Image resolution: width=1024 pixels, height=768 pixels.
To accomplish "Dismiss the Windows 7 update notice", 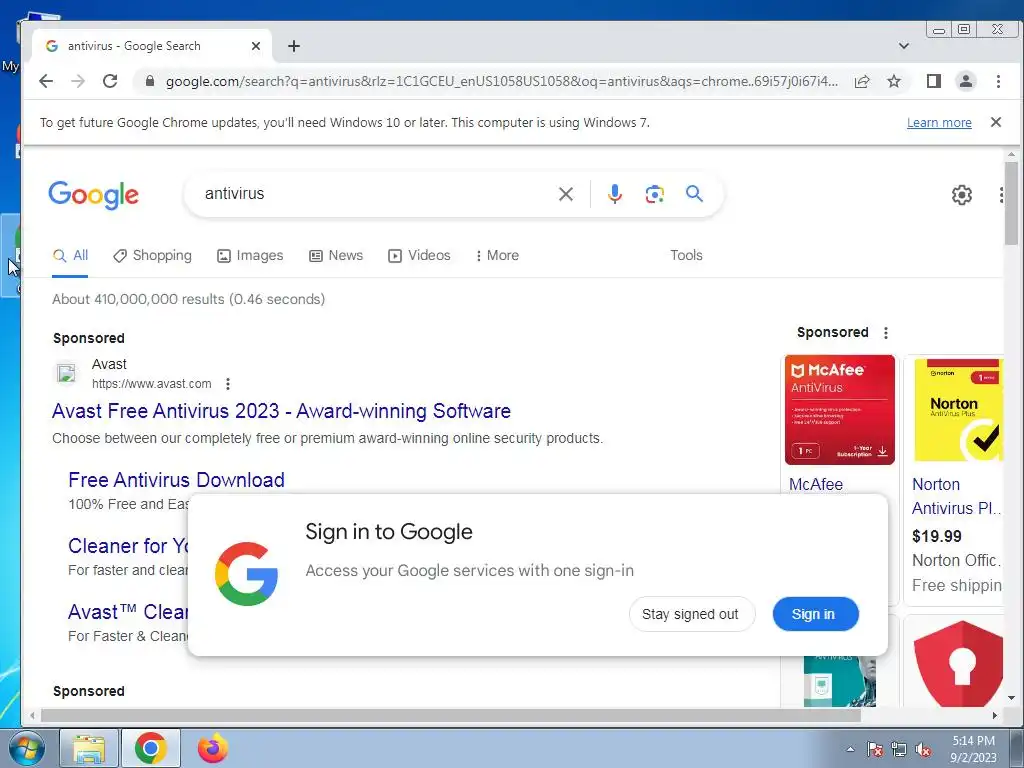I will (996, 122).
